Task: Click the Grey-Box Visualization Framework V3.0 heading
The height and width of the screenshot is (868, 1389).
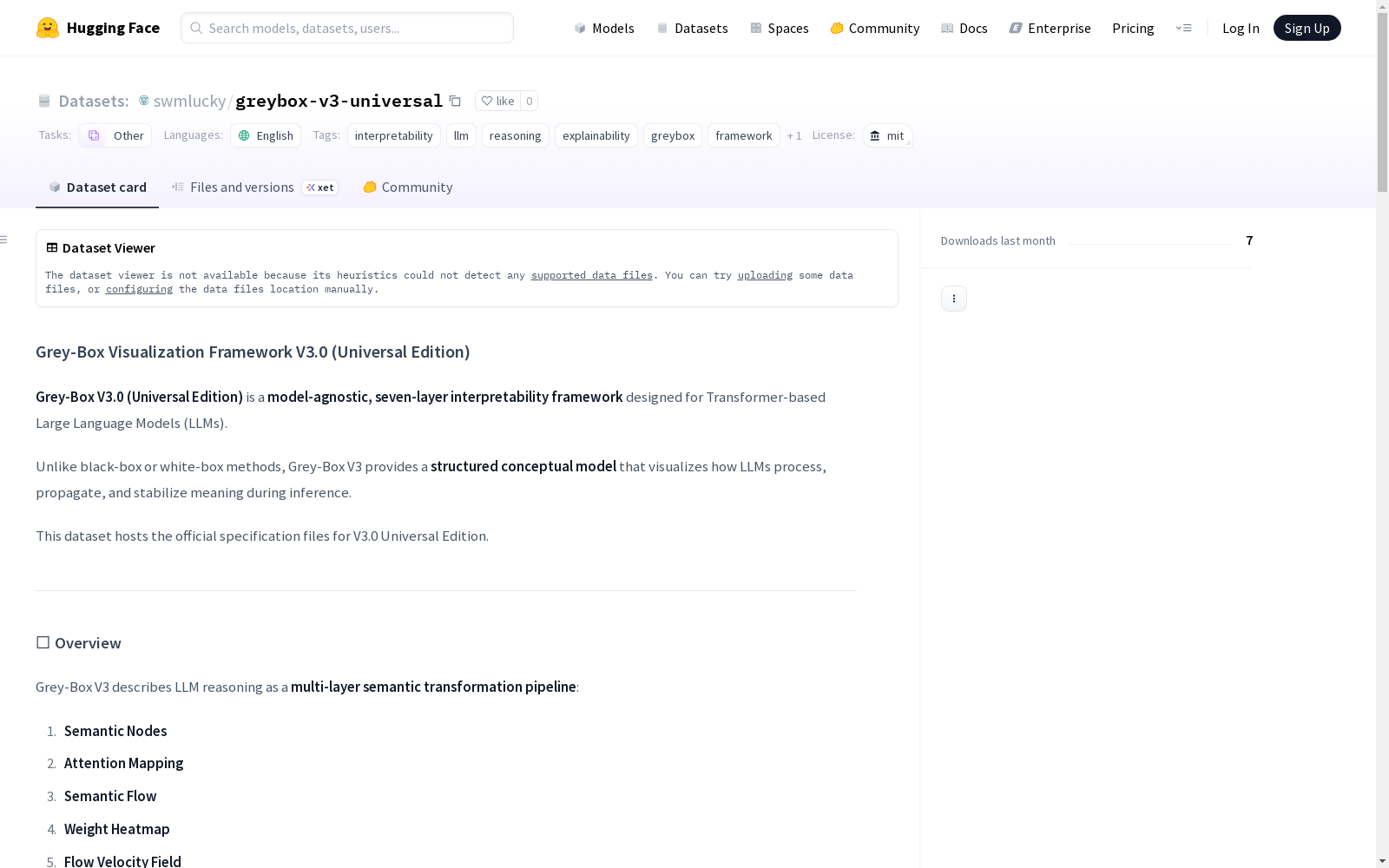Action: tap(253, 352)
